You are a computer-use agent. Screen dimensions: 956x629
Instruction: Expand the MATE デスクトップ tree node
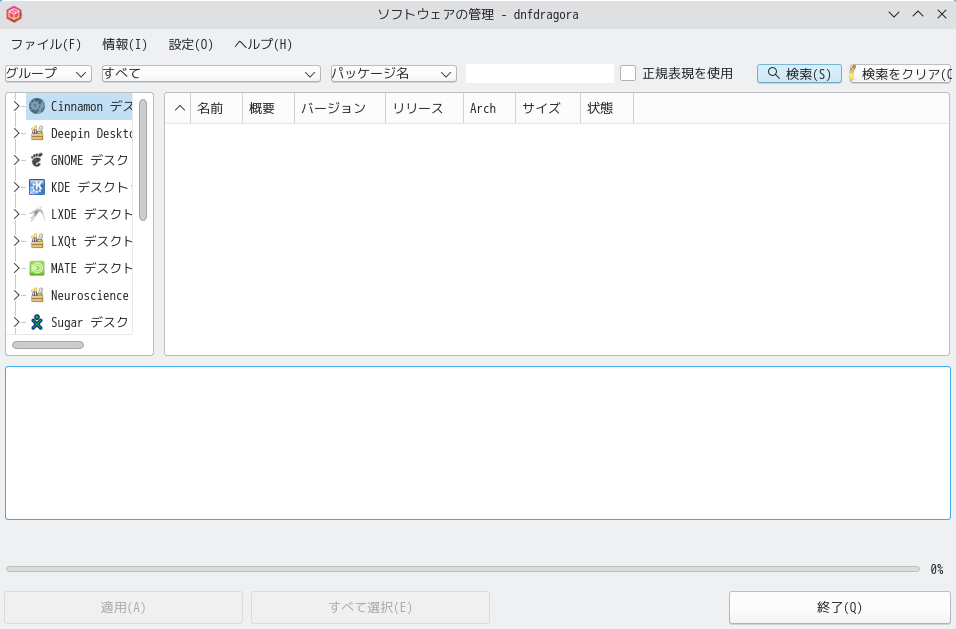click(16, 268)
